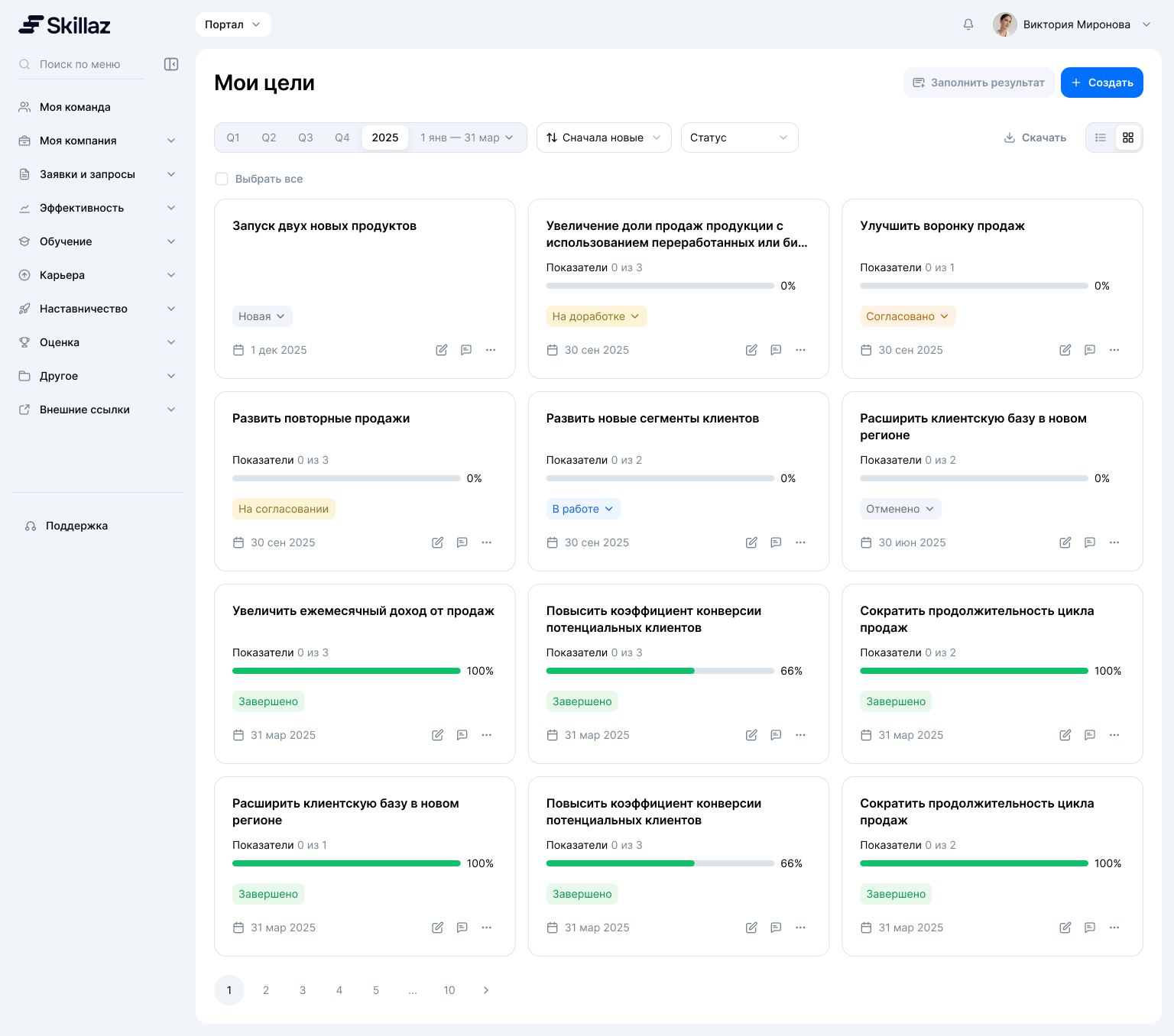Open the 'Сначала новые' sort dropdown
This screenshot has width=1174, height=1036.
(x=603, y=138)
